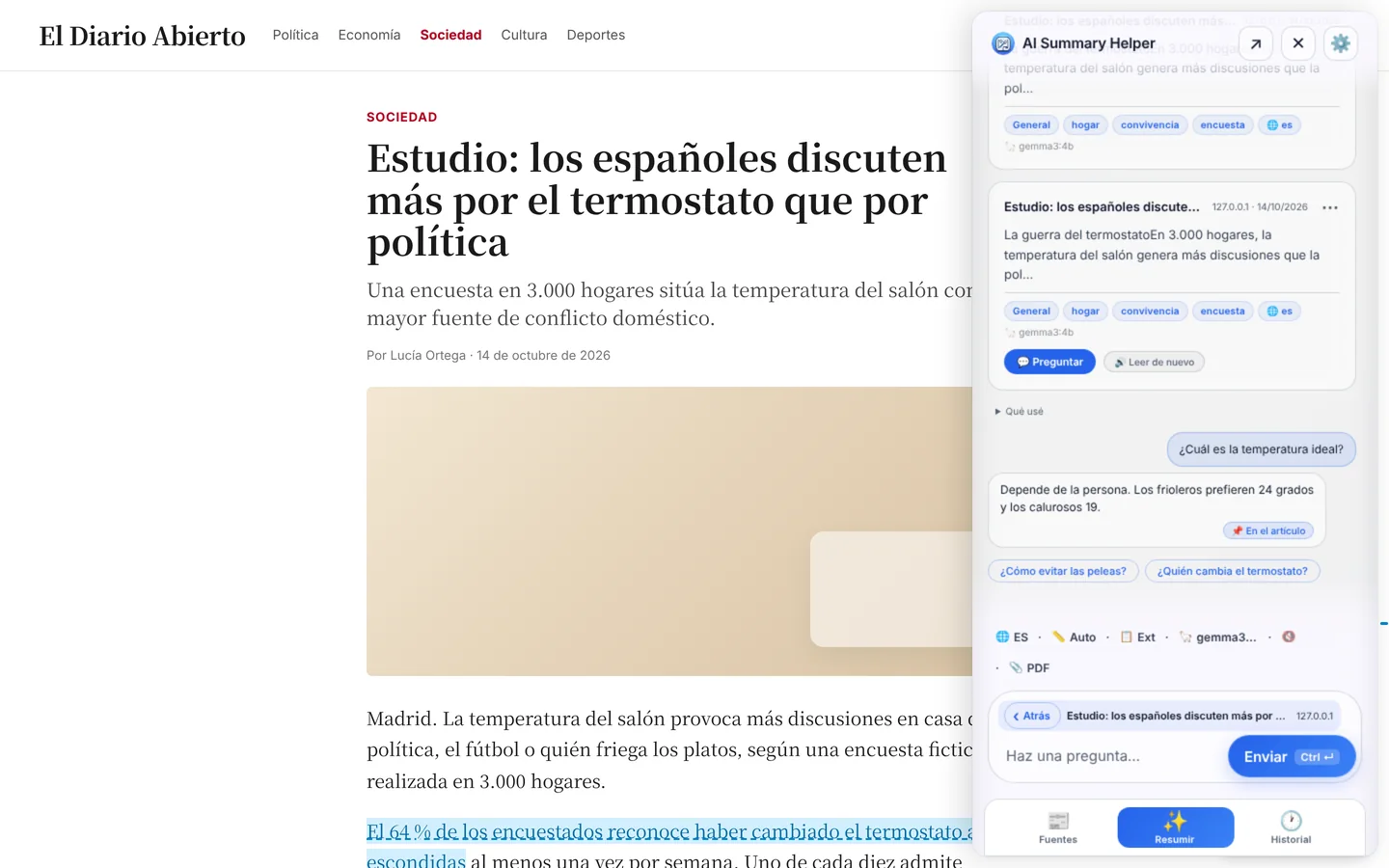Open the AI Summary Helper settings gear
Screen dimensions: 1389x868
click(x=1340, y=43)
